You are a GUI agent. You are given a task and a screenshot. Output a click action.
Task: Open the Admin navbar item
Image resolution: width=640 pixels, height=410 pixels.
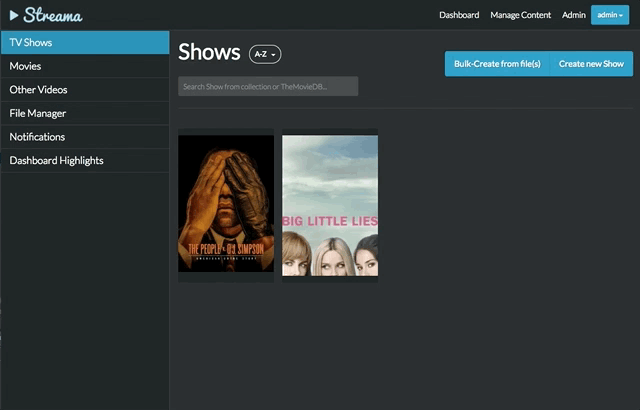point(574,15)
